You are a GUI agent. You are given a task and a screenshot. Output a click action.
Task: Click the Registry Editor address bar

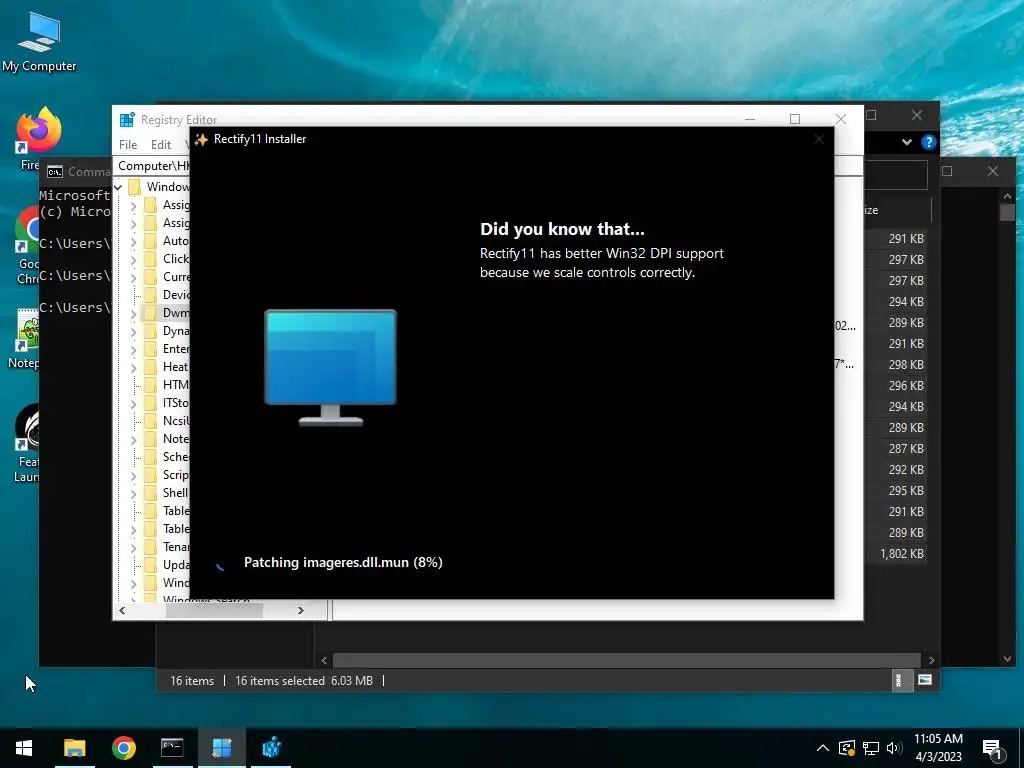coord(152,166)
